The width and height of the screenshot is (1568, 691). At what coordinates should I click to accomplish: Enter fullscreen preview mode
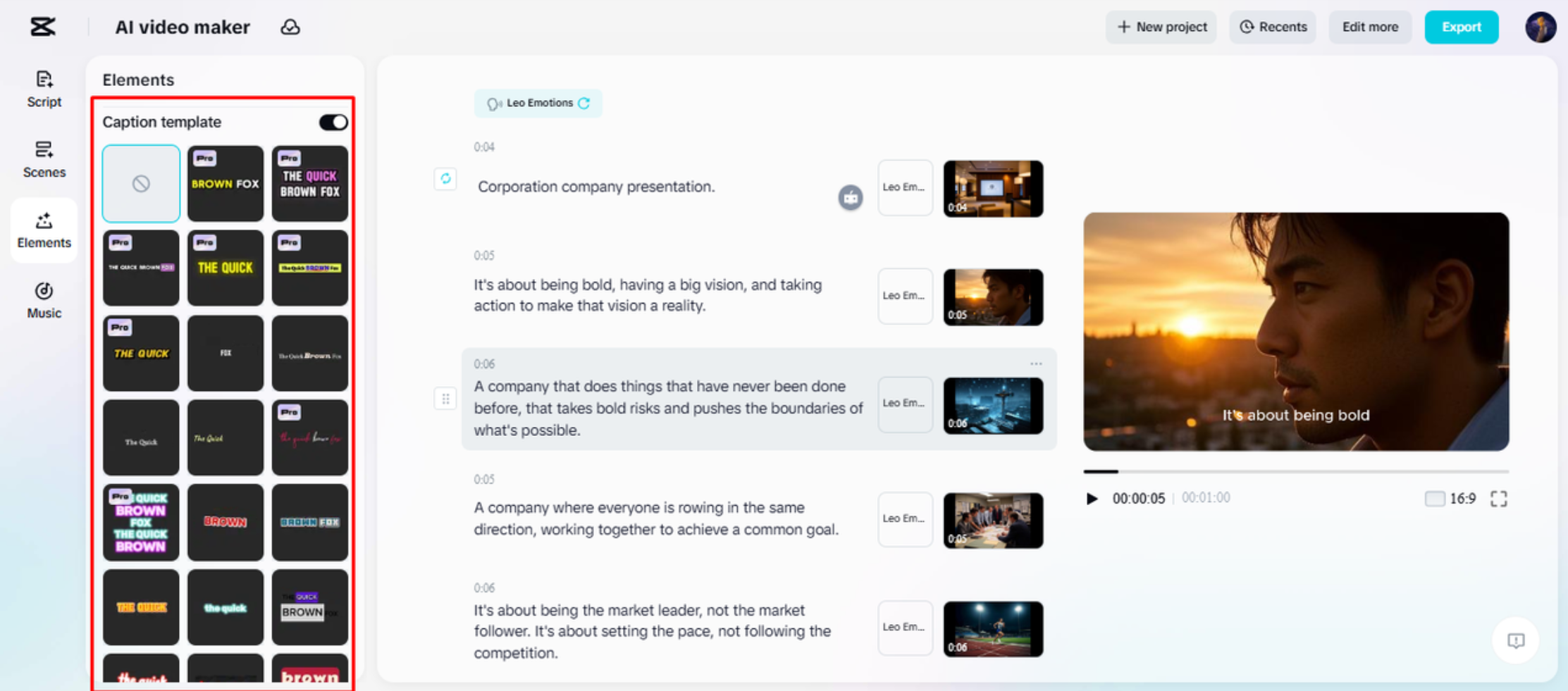click(x=1499, y=499)
